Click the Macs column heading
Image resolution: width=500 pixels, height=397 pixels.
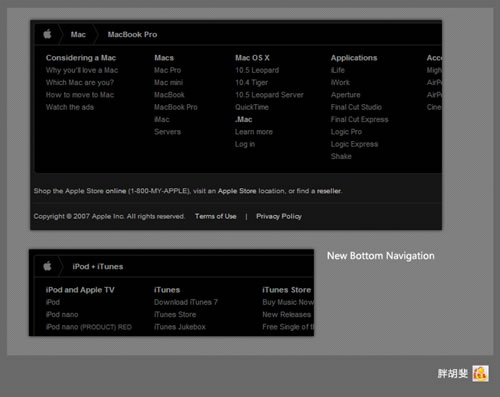coord(164,58)
